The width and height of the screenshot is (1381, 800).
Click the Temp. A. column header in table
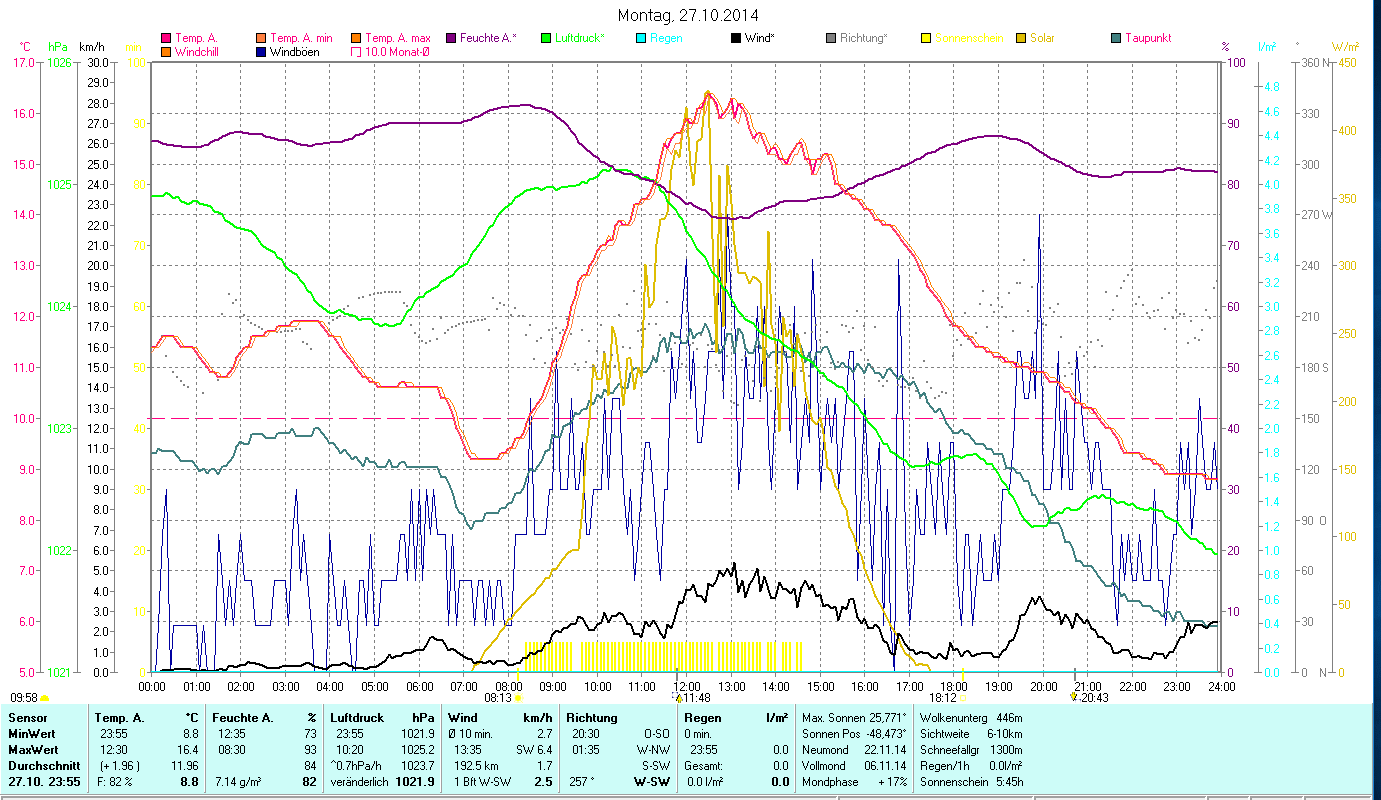point(118,718)
